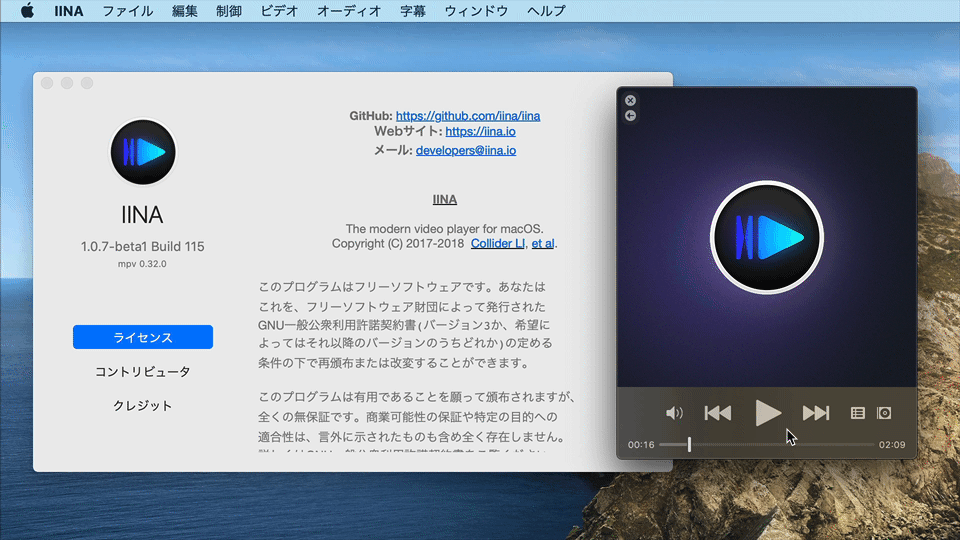Open the GitHub link for iina
The width and height of the screenshot is (960, 540).
[468, 116]
